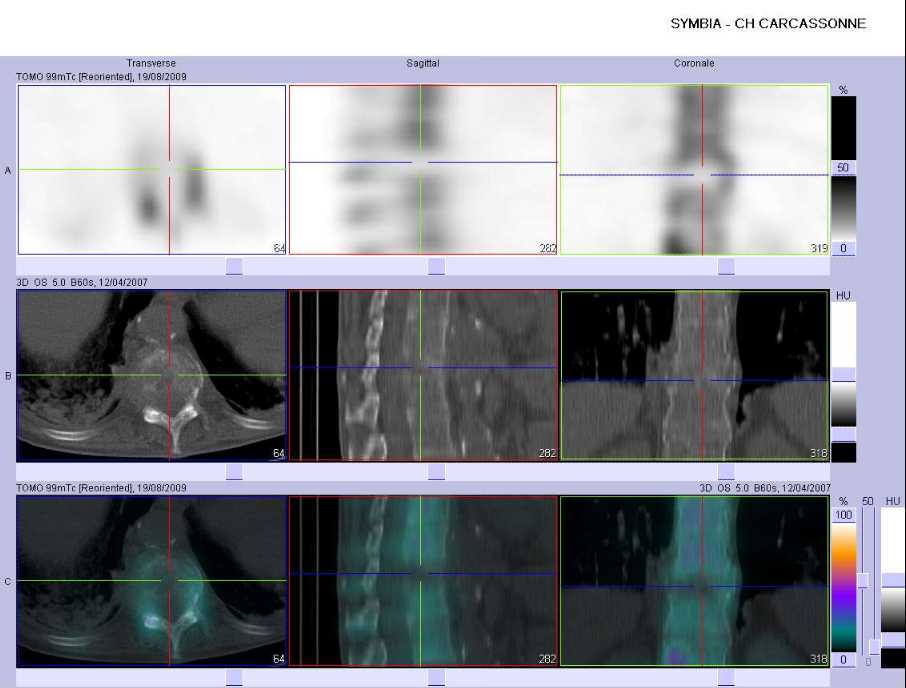Click the black saturated section of row A scale

click(844, 128)
